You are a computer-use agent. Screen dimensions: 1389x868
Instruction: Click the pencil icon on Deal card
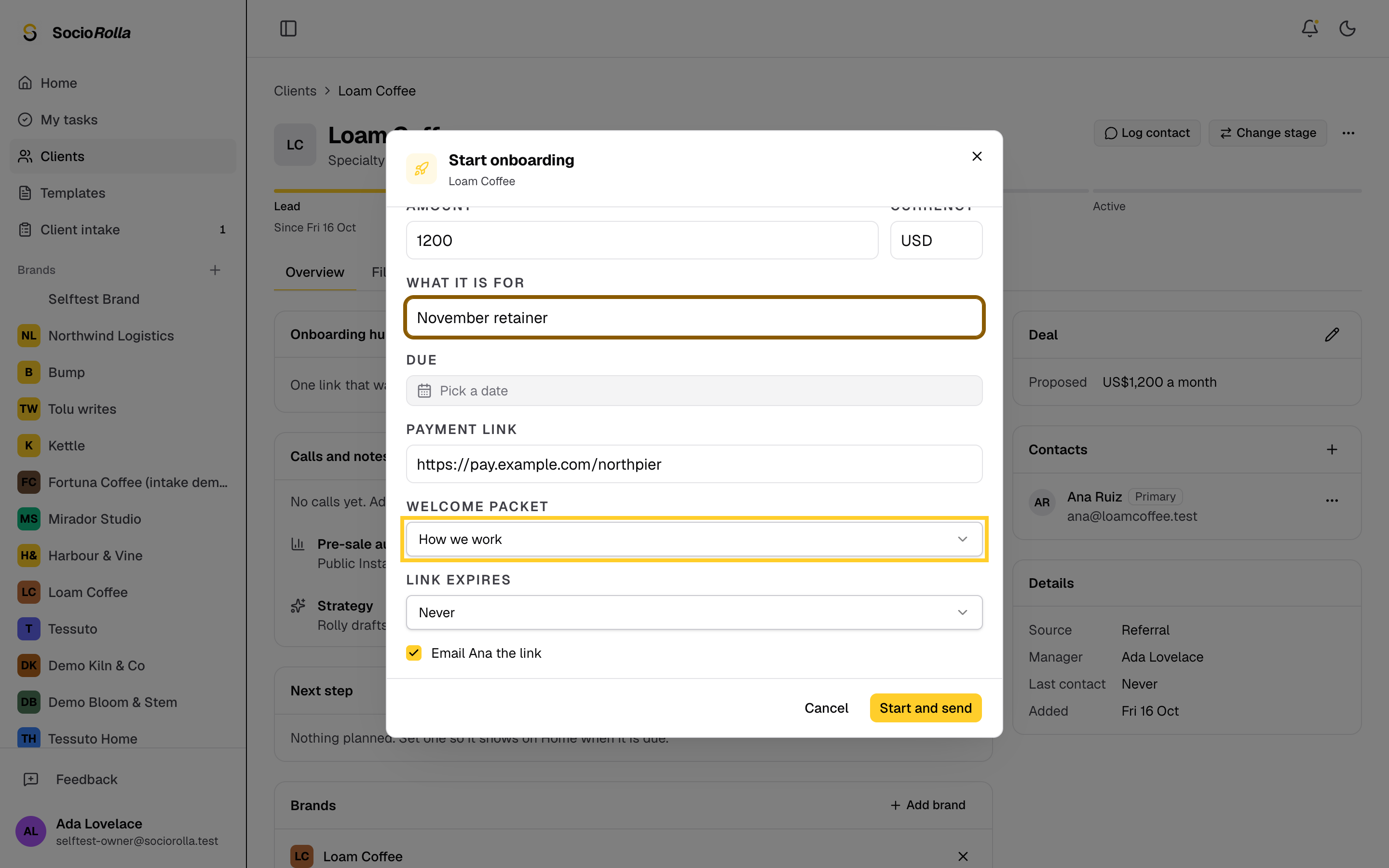point(1332,335)
